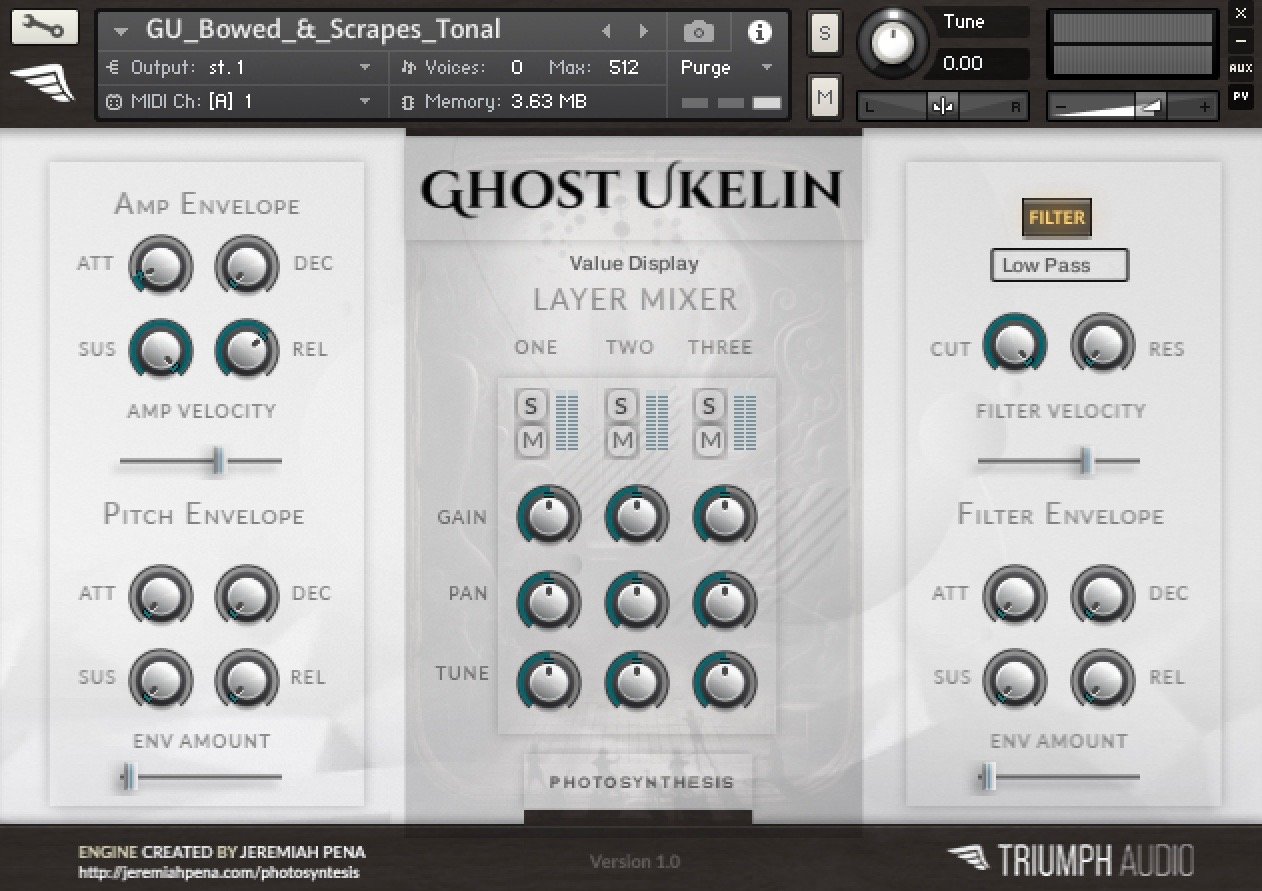This screenshot has width=1262, height=891.
Task: Toggle the PV button
Action: [x=1241, y=96]
